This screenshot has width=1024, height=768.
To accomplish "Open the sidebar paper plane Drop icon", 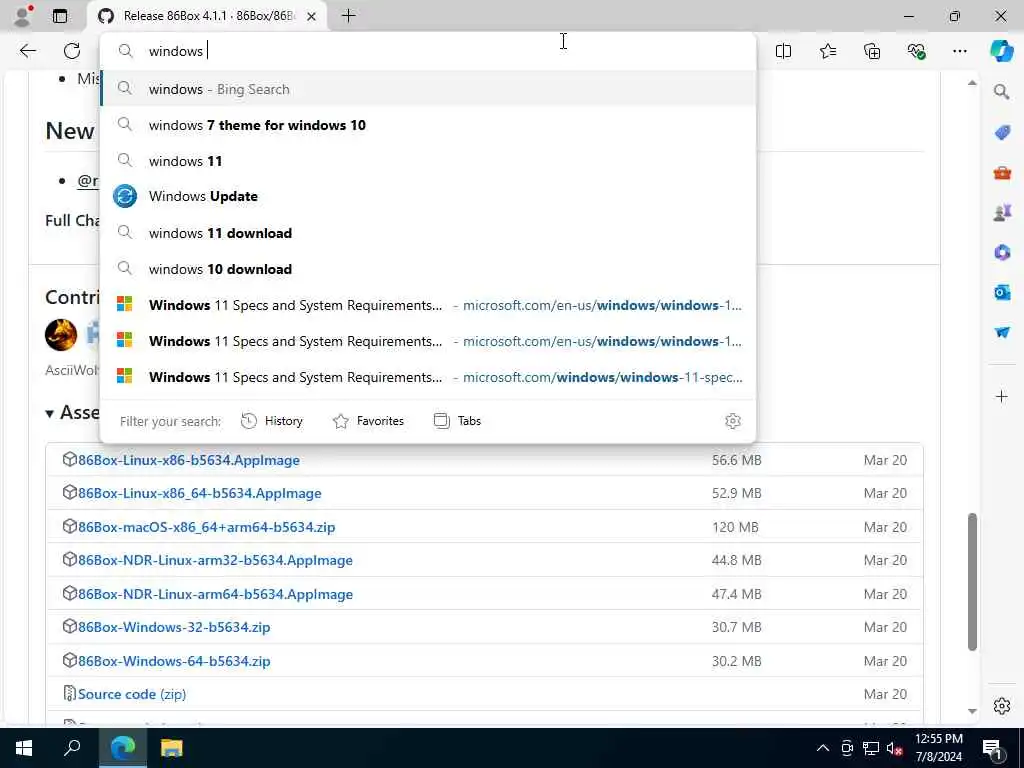I will (1002, 332).
